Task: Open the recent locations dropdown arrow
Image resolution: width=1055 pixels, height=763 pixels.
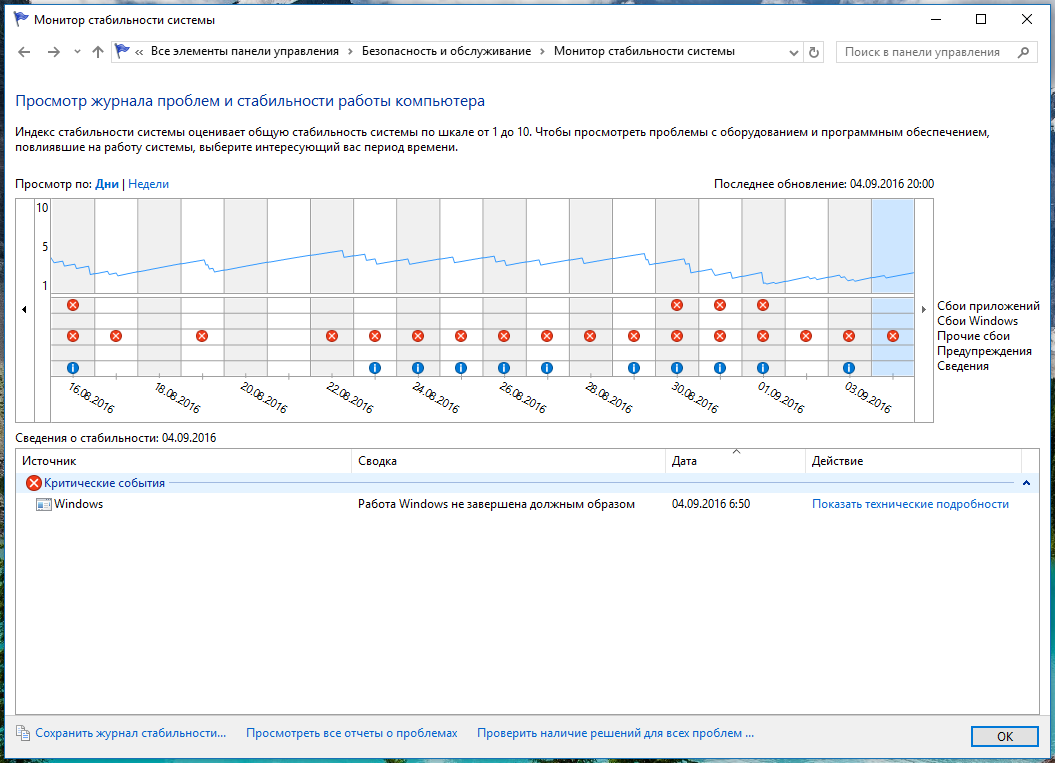Action: click(x=77, y=52)
